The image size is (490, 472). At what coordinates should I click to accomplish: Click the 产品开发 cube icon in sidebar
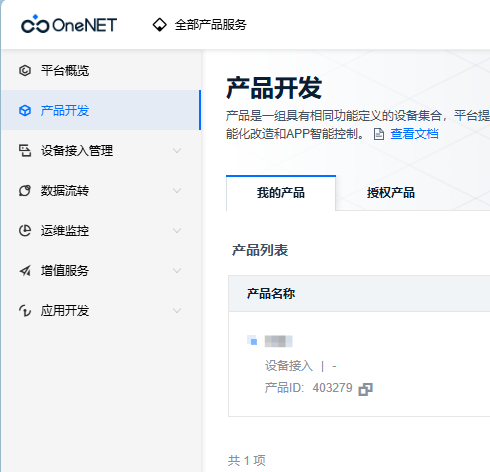25,110
